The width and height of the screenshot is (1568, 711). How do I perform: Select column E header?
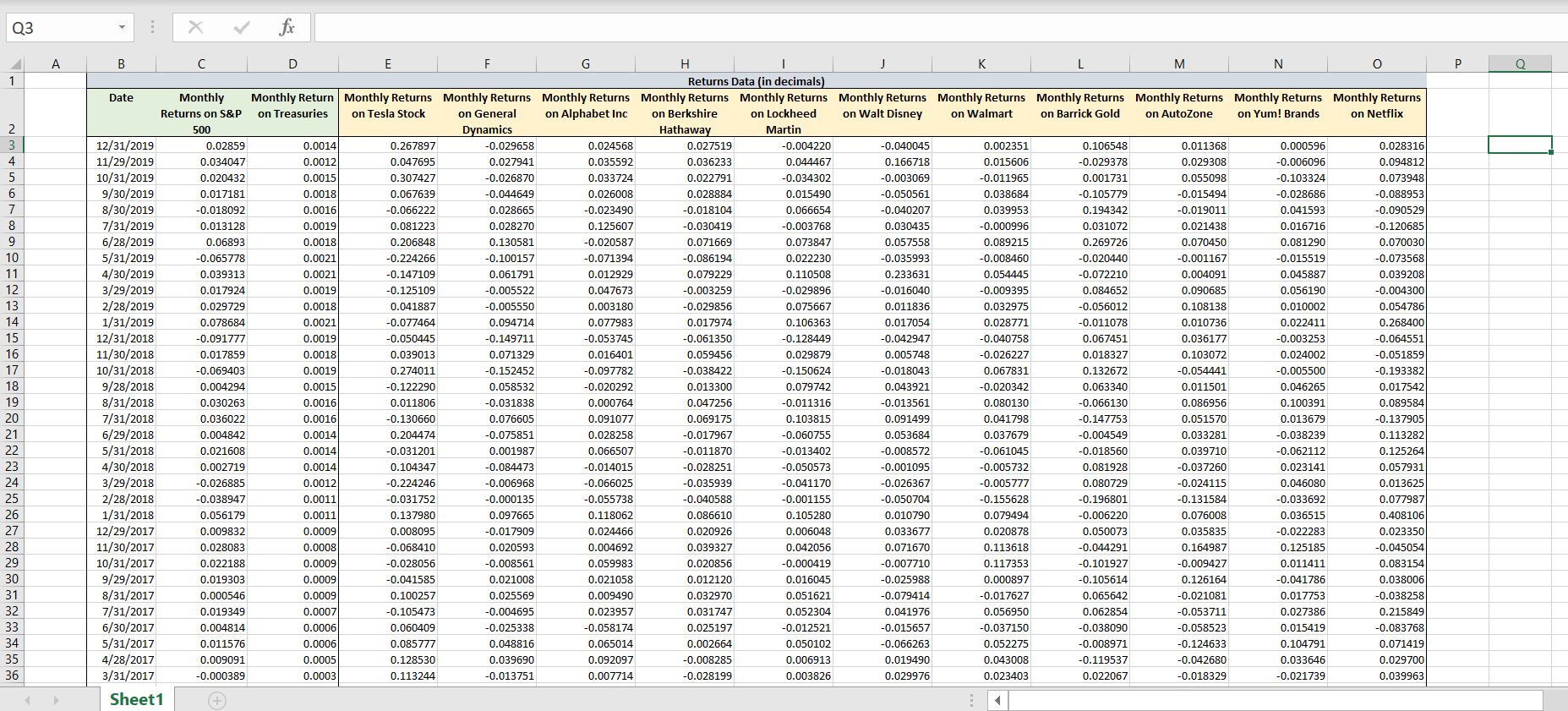coord(388,63)
